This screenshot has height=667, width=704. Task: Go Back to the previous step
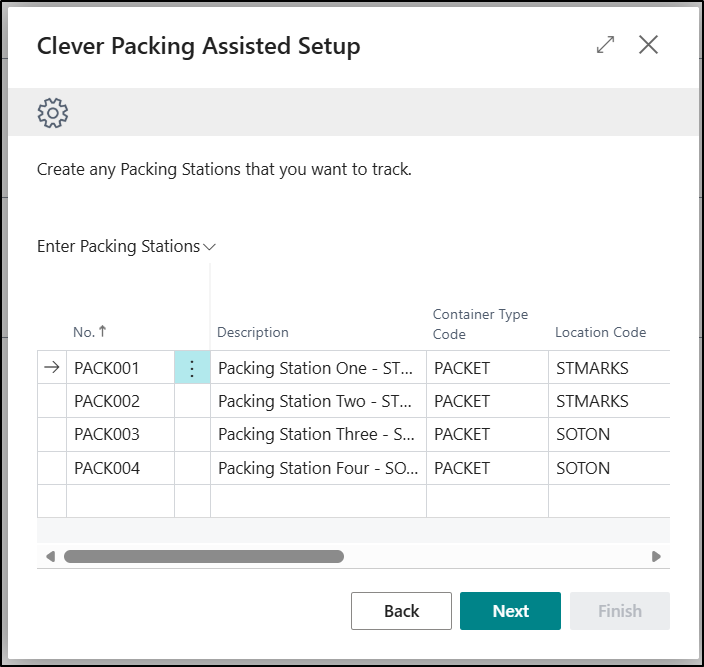click(x=401, y=611)
